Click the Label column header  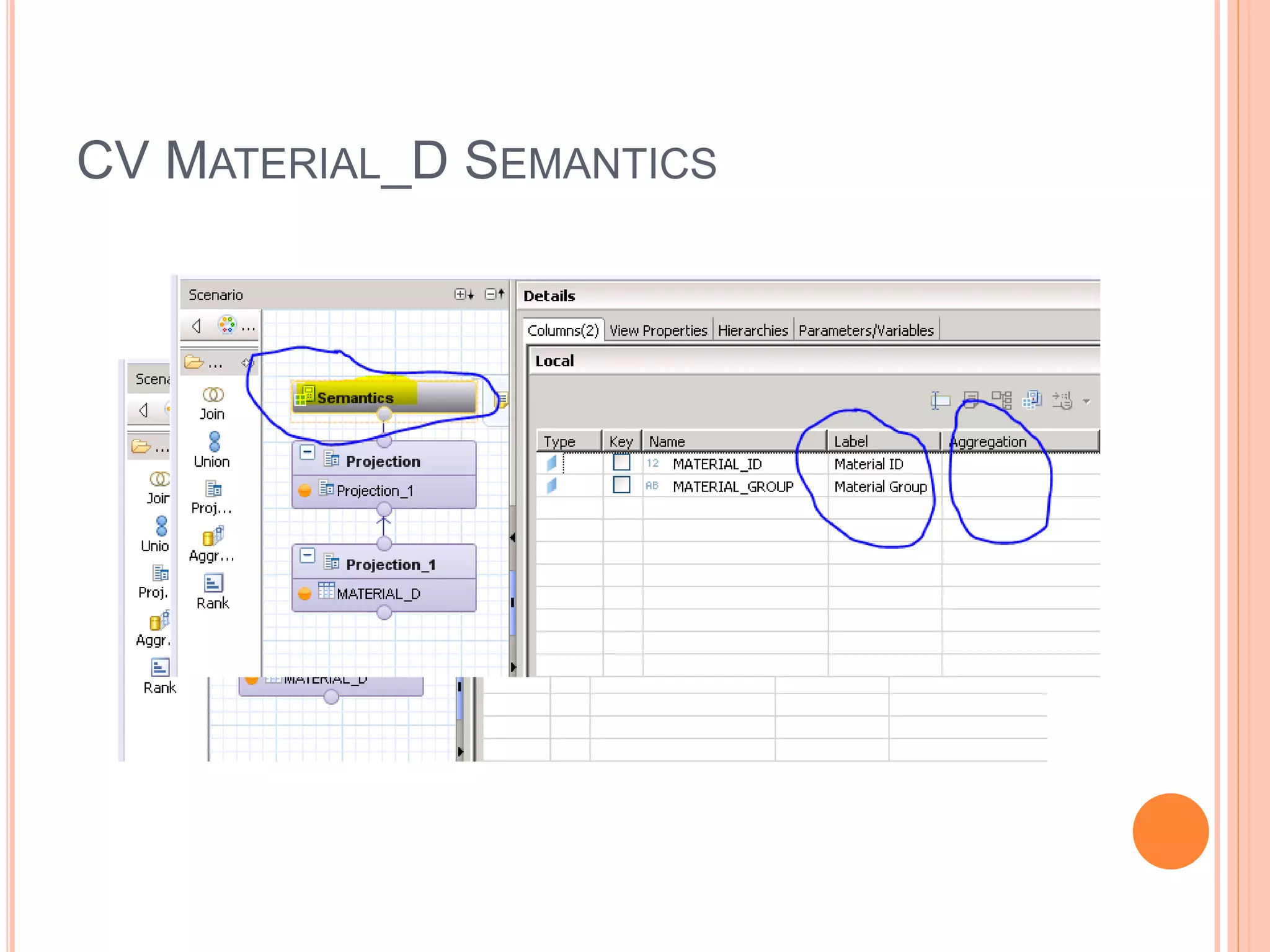coord(884,441)
